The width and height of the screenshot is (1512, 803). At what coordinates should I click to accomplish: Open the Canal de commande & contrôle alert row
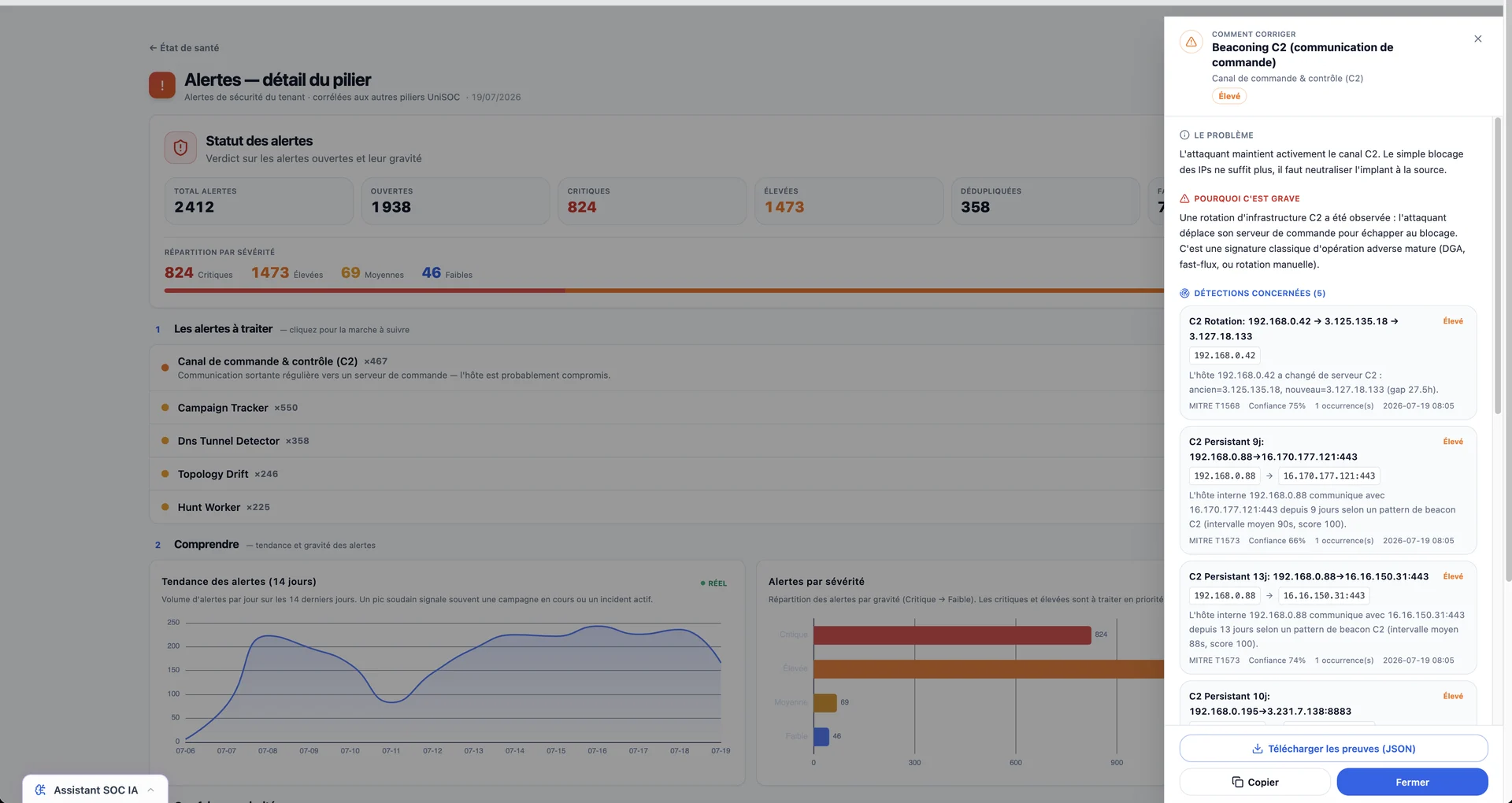(657, 368)
